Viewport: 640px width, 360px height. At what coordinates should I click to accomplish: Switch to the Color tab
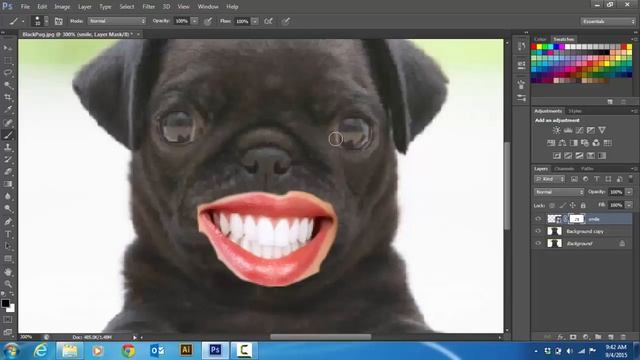(x=540, y=39)
